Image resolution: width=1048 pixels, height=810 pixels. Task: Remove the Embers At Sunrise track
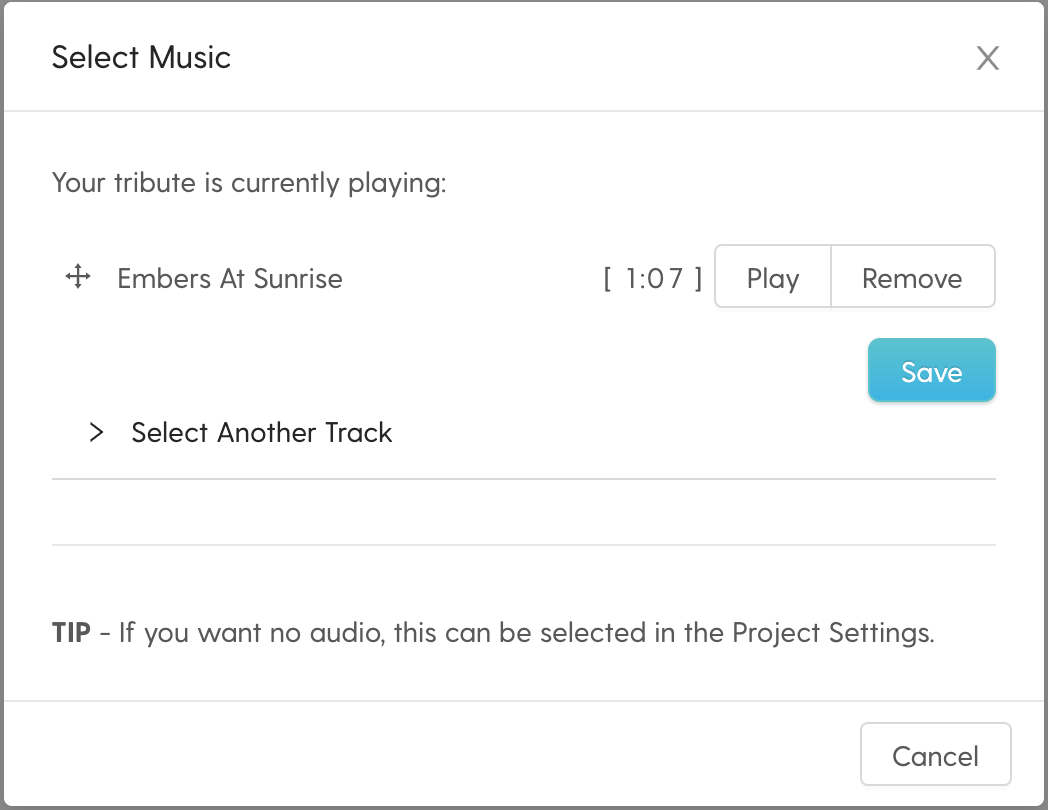[912, 277]
